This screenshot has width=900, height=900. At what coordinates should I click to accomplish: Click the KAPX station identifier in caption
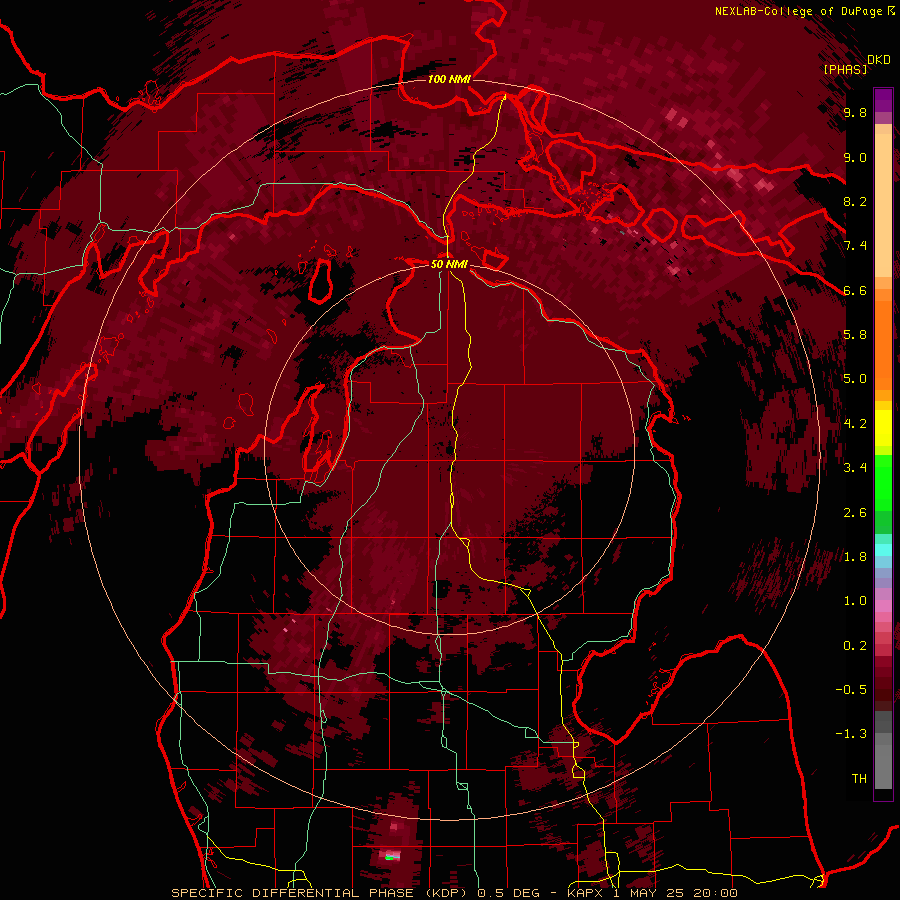click(x=585, y=893)
